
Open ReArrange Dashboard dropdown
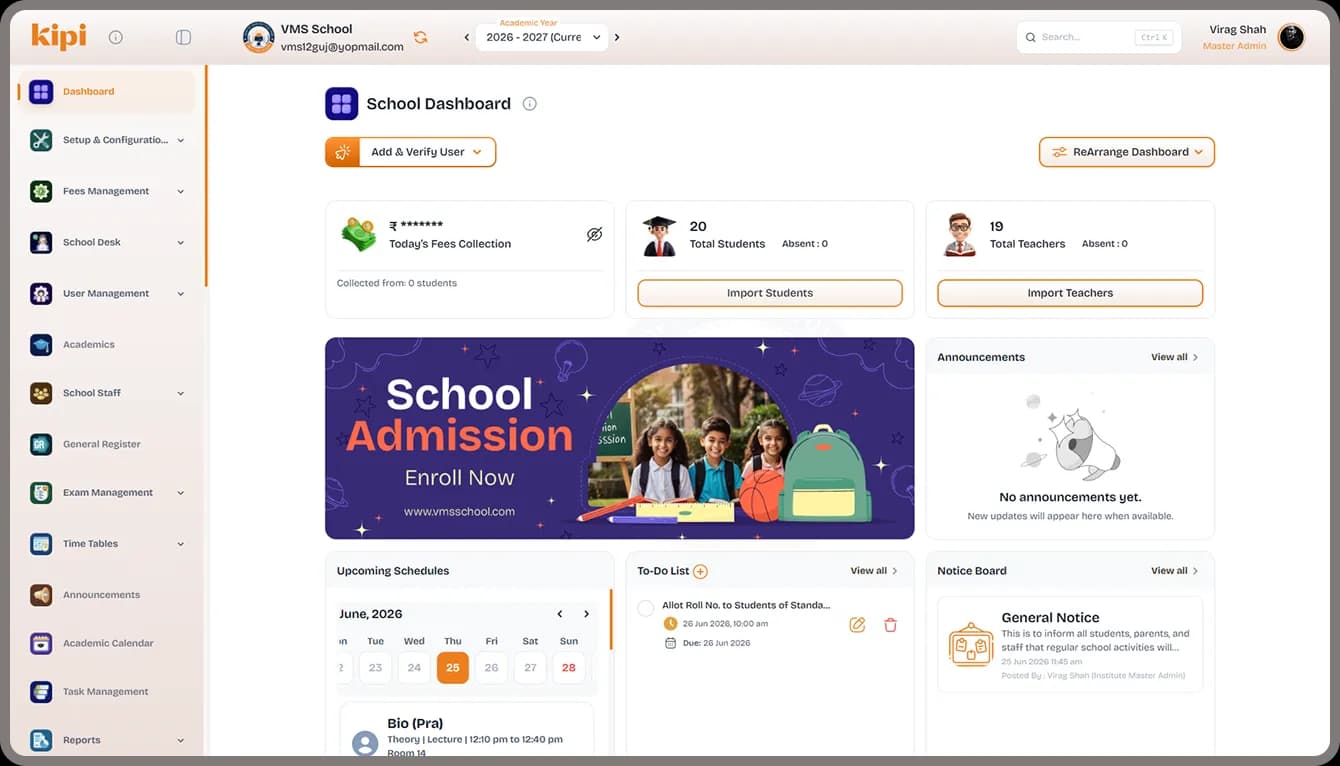pyautogui.click(x=1127, y=152)
